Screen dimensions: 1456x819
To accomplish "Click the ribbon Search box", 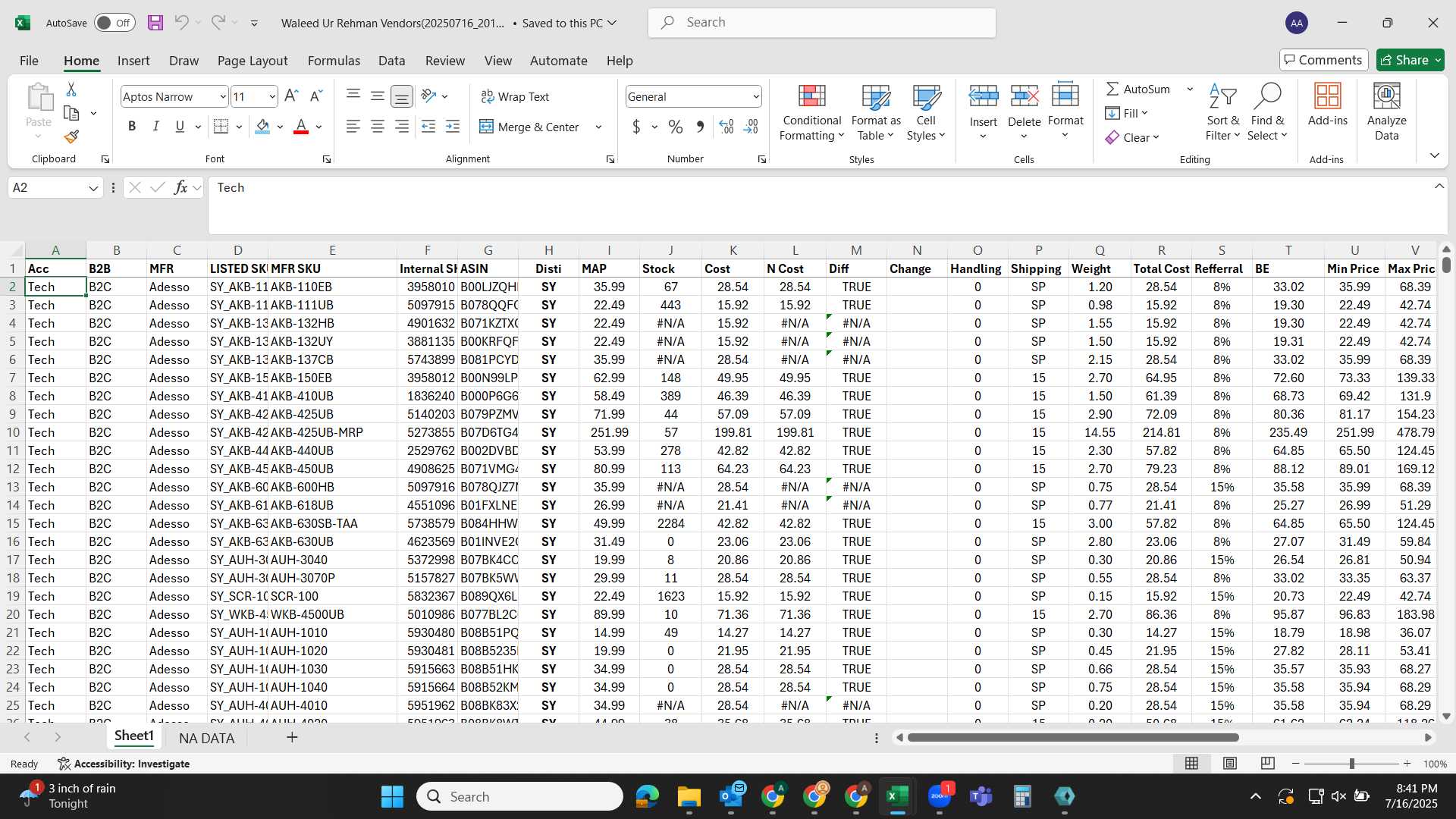I will pos(822,23).
